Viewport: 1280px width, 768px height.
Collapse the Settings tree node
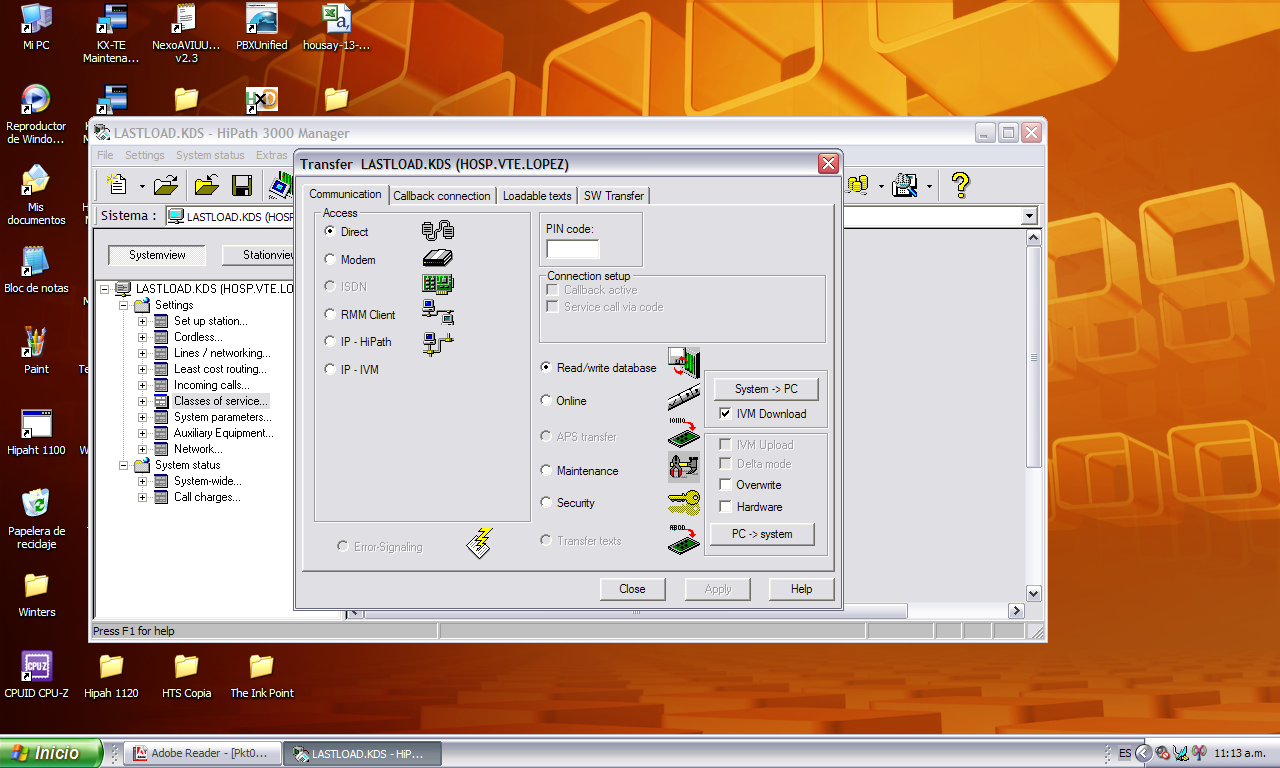click(125, 305)
